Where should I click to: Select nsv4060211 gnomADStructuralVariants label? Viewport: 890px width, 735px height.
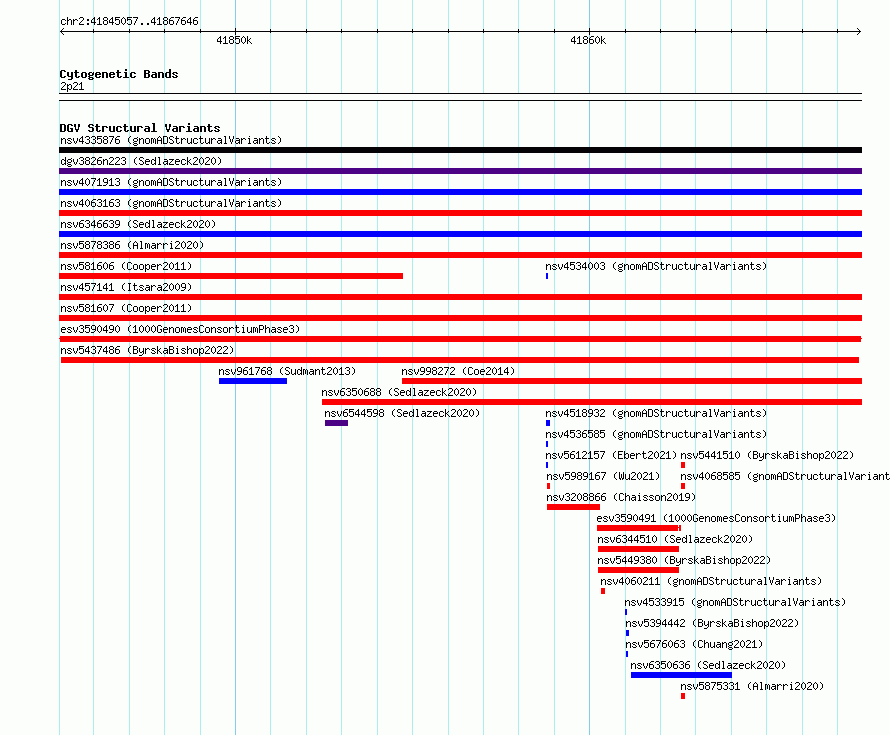click(711, 581)
